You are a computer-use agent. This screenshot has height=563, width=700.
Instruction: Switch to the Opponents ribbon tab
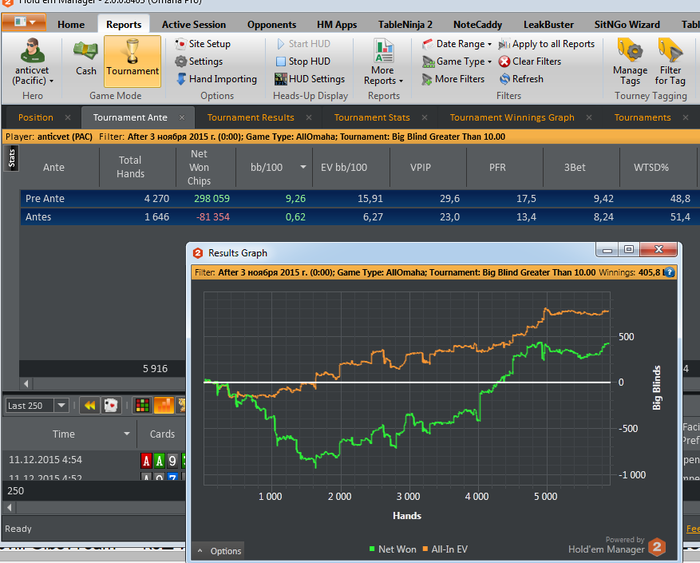pos(271,25)
